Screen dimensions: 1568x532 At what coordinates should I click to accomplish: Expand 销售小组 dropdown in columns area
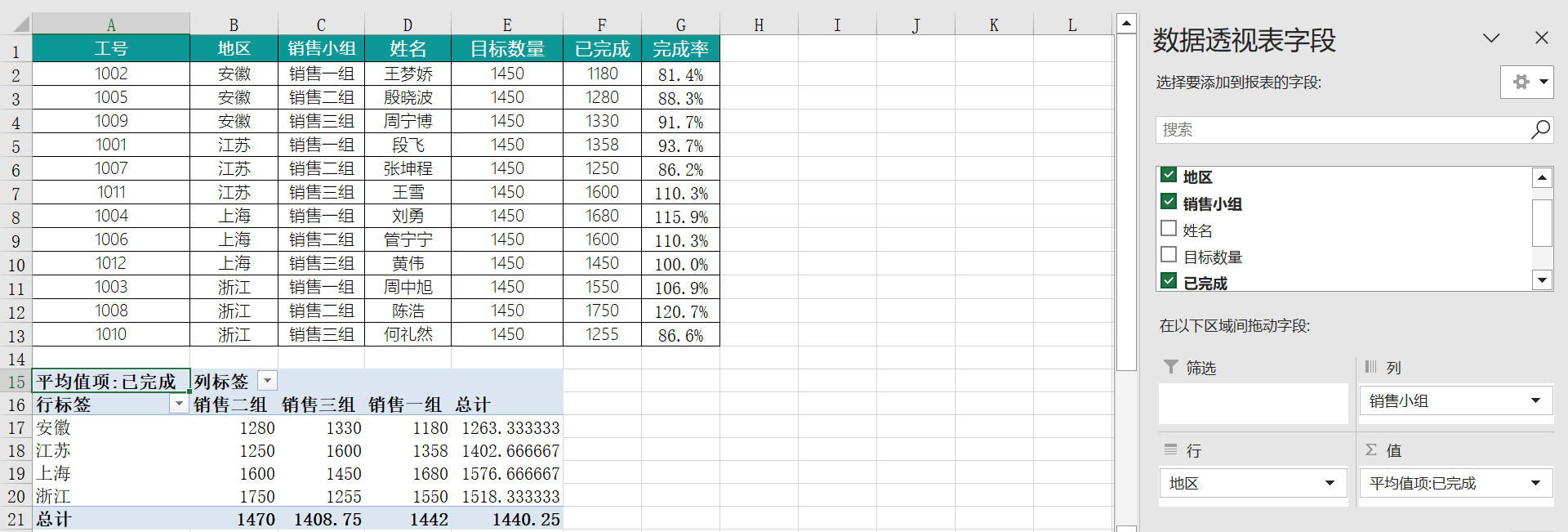pyautogui.click(x=1535, y=401)
